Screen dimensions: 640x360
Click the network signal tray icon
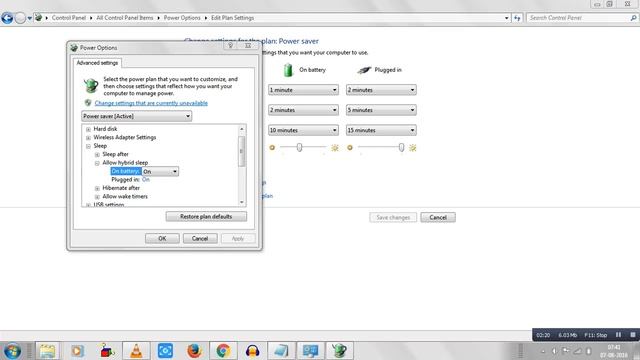[577, 351]
